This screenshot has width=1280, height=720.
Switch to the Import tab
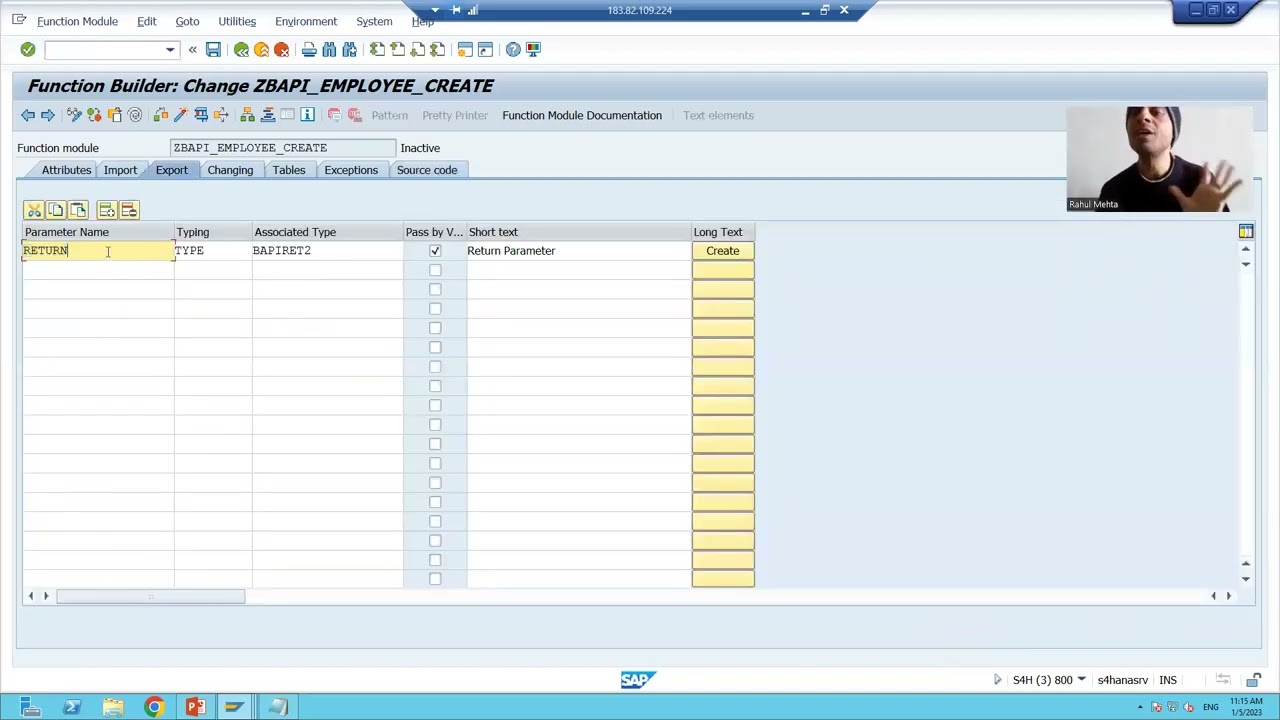coord(120,170)
